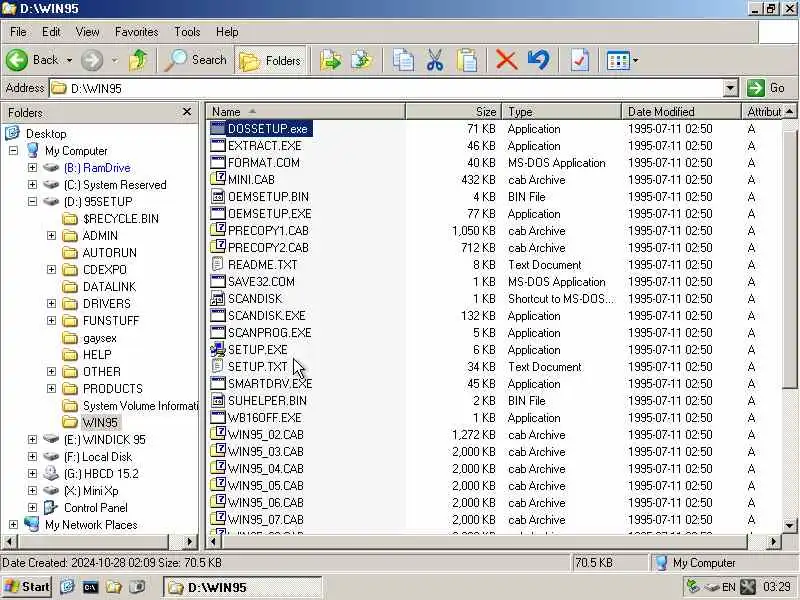
Task: Collapse the (D:) 95SETUP node
Action: click(32, 202)
